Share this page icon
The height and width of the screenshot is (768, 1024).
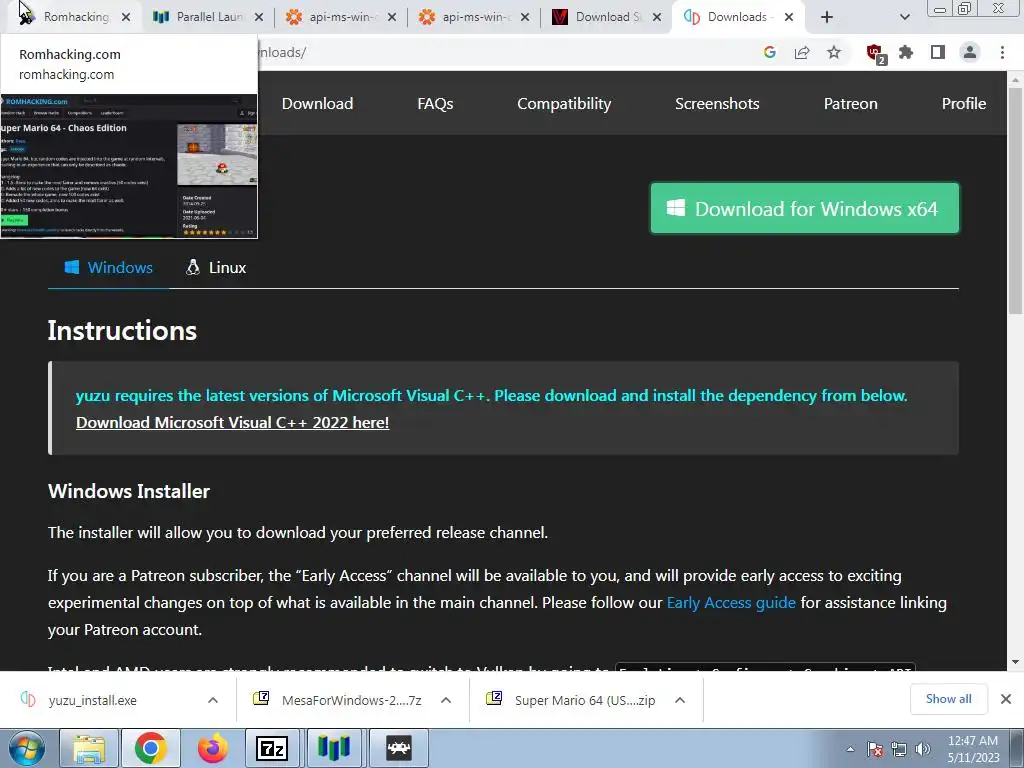point(802,52)
